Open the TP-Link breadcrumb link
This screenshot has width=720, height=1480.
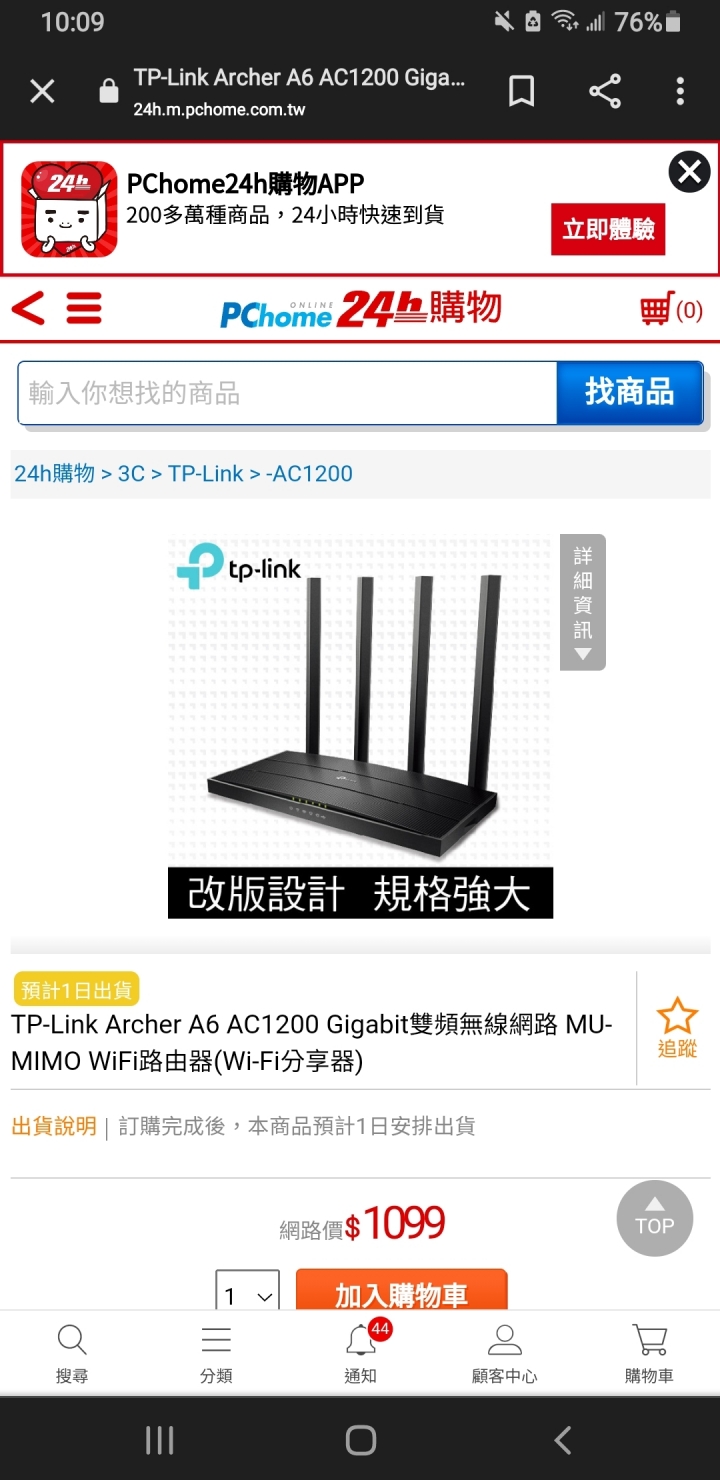point(205,473)
